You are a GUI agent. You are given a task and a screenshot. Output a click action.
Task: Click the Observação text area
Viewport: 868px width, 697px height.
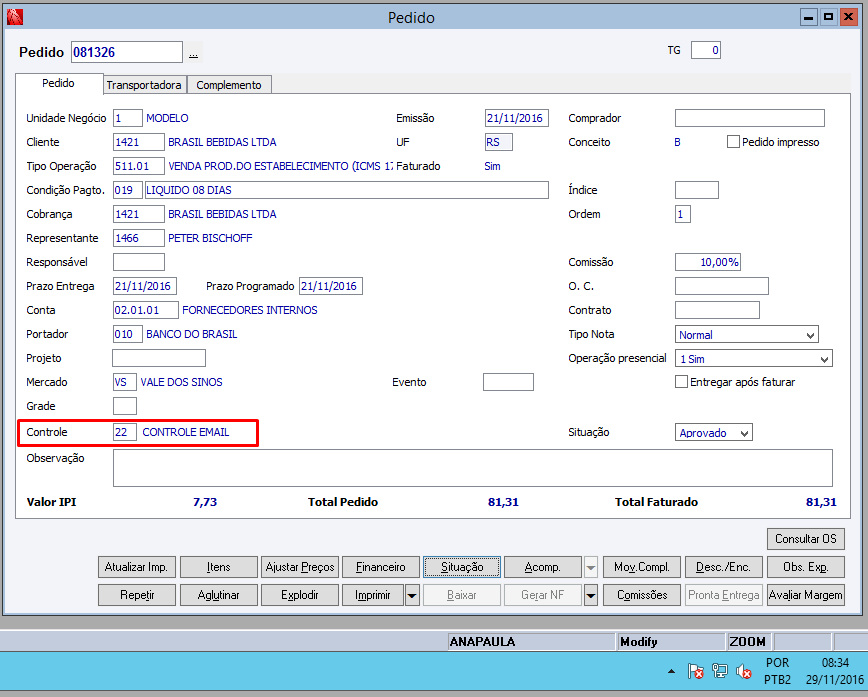pyautogui.click(x=473, y=468)
